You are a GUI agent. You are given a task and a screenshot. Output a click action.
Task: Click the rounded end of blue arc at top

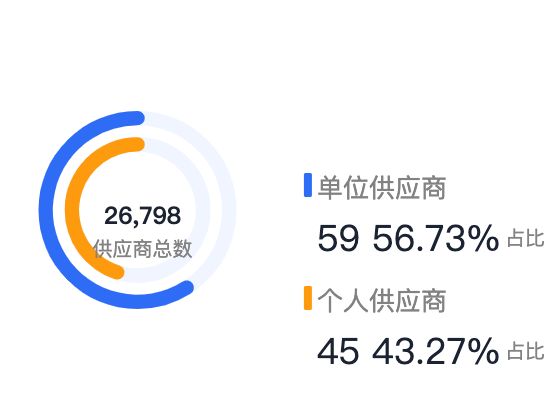[x=138, y=118]
